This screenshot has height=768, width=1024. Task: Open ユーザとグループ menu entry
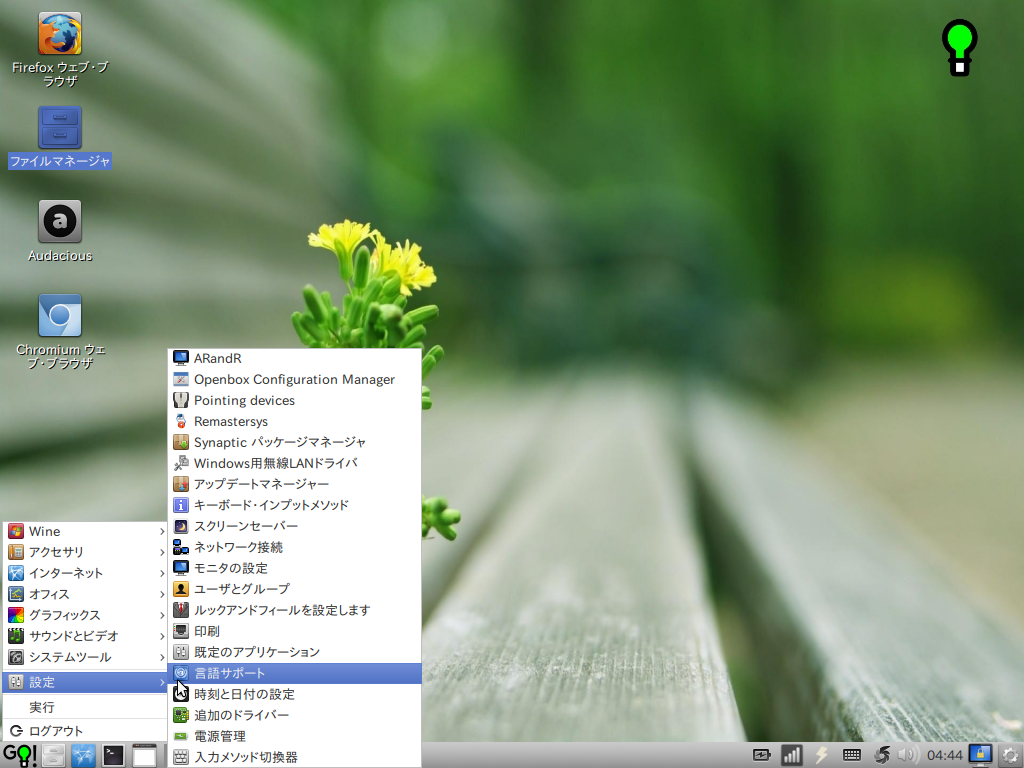[x=295, y=589]
